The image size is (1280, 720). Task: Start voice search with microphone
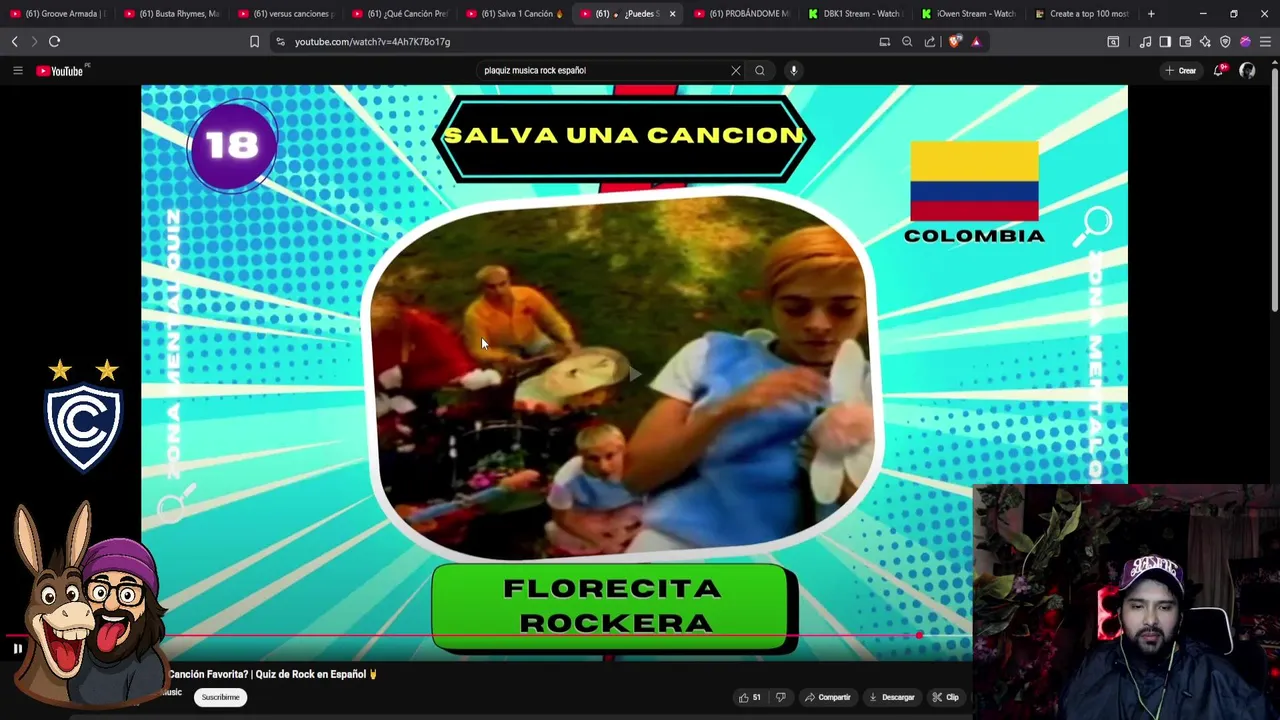793,70
